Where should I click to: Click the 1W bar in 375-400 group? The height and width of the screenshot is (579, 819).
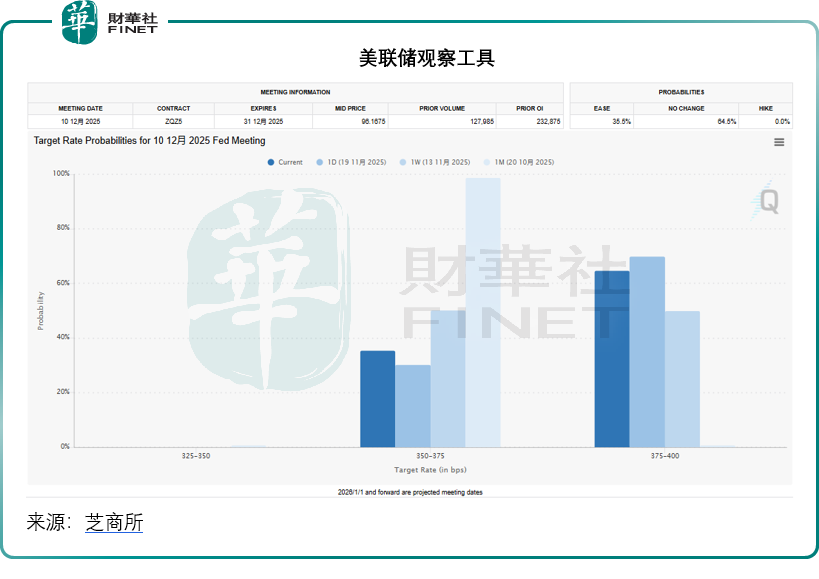(x=682, y=378)
